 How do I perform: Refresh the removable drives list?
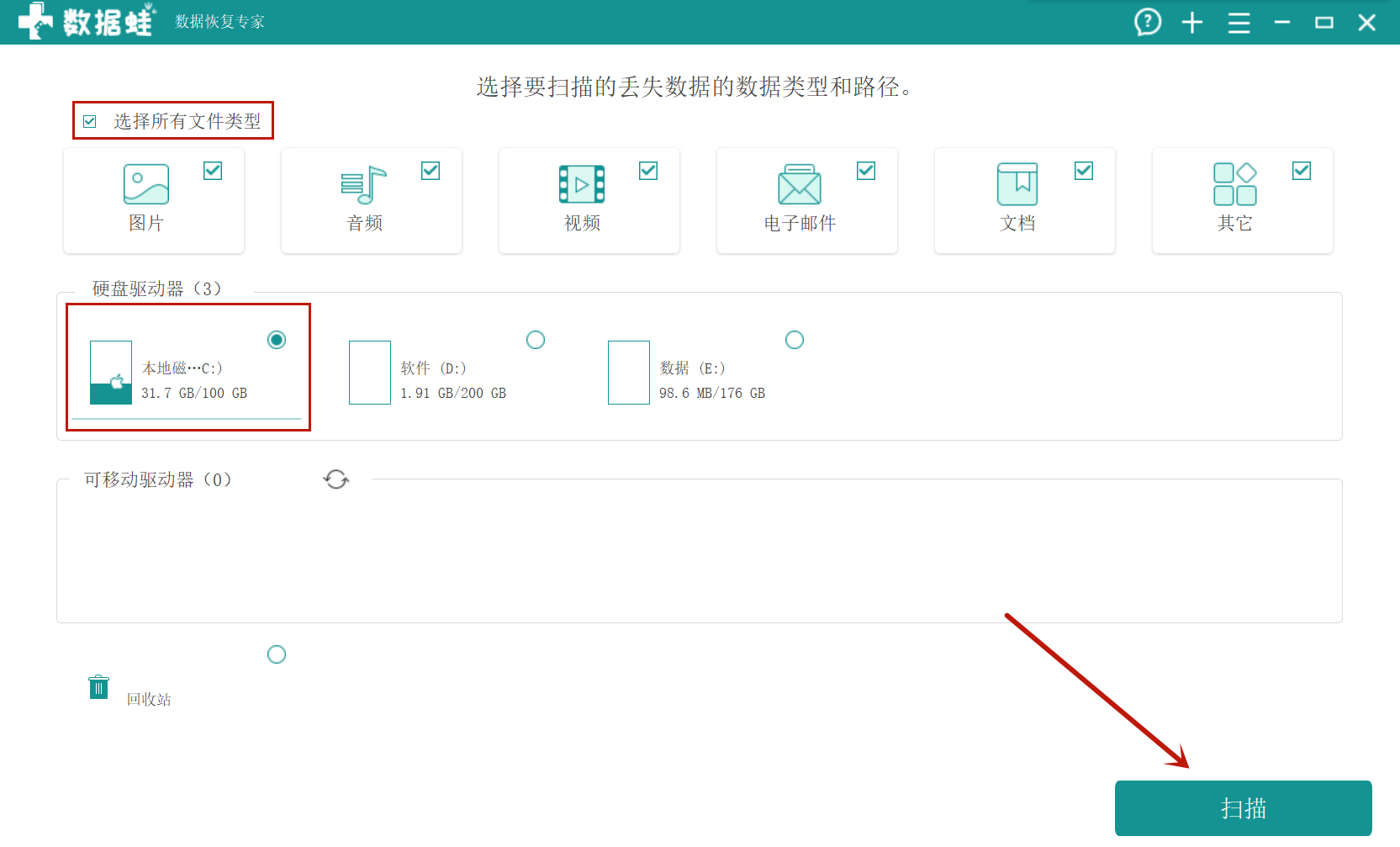(335, 479)
